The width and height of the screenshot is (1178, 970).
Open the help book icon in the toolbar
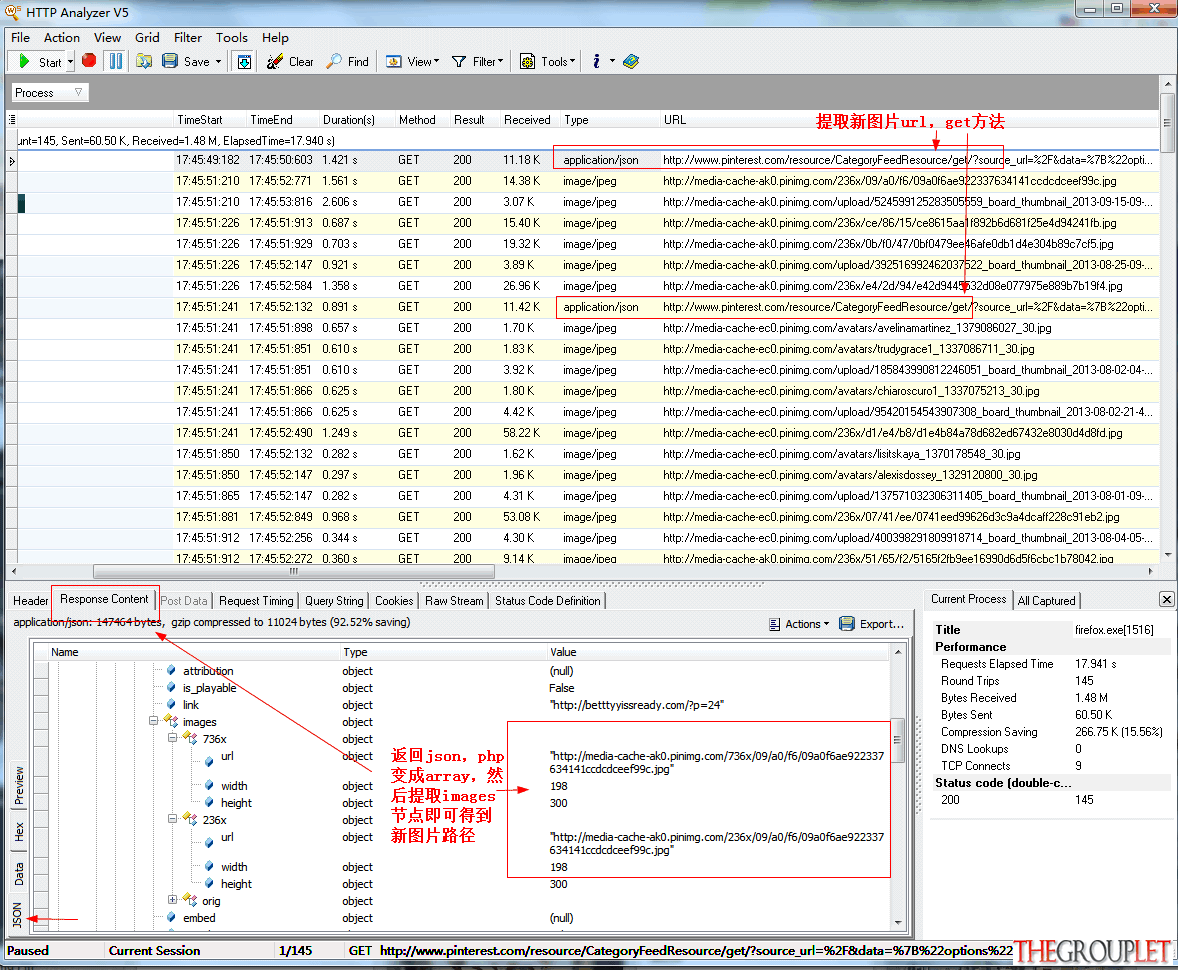pyautogui.click(x=631, y=62)
